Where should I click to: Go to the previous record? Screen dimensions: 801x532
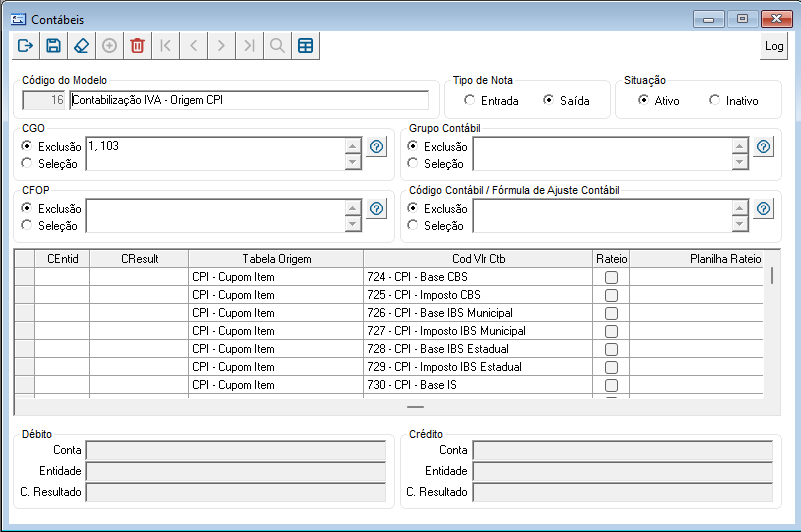click(194, 45)
